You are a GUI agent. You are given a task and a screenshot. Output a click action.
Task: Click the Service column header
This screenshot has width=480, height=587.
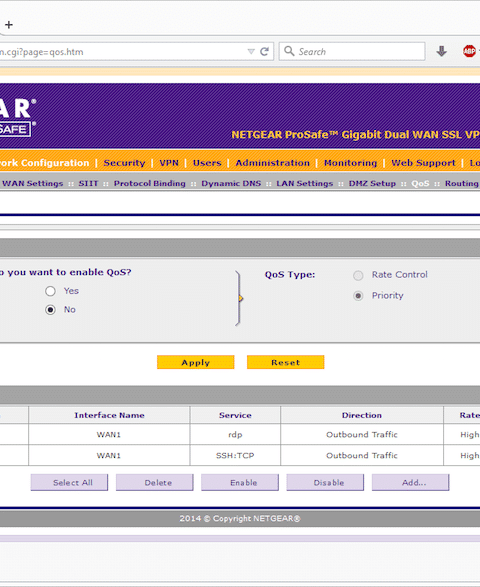[235, 415]
